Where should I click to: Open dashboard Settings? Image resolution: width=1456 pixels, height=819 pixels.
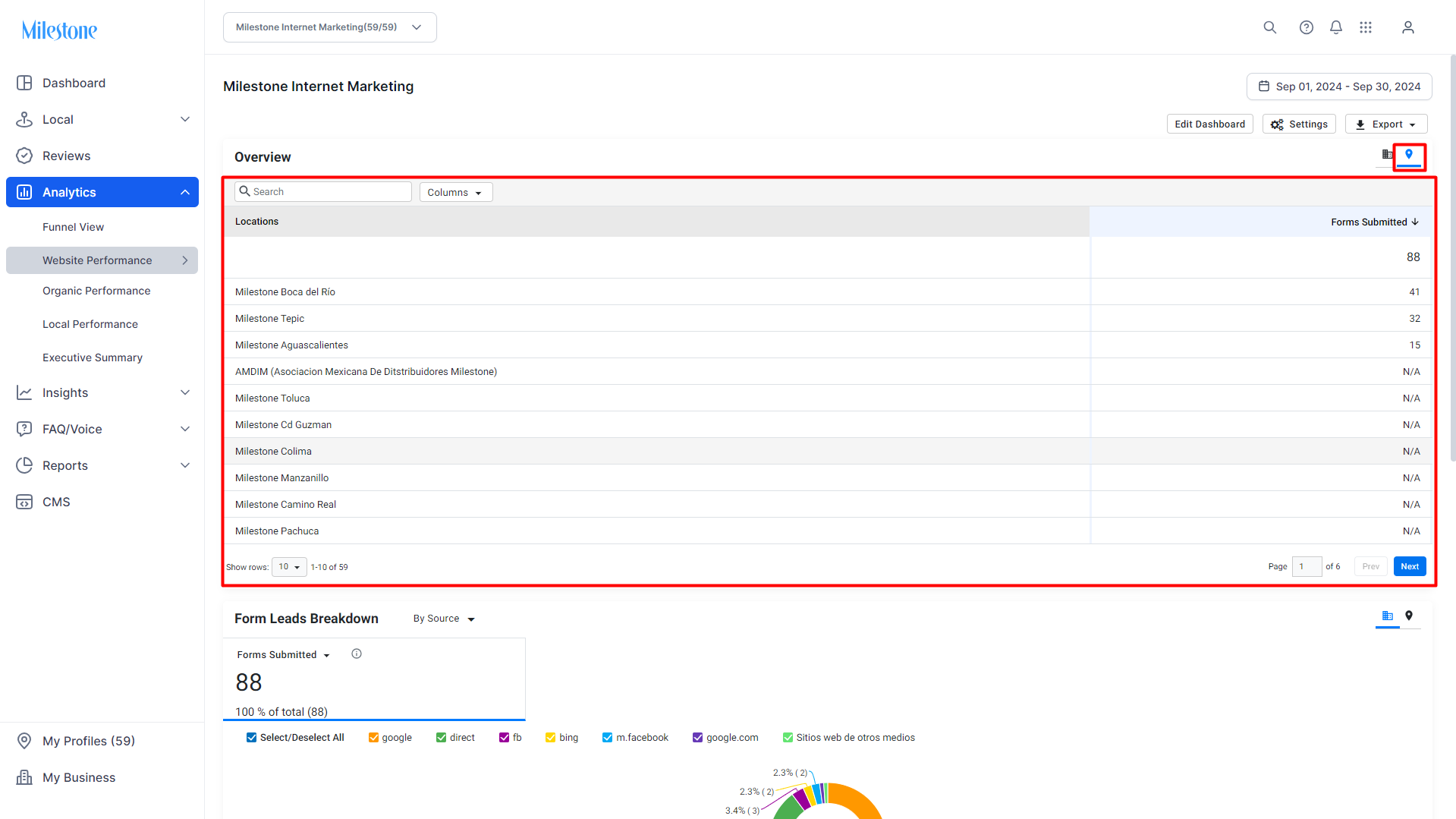click(x=1299, y=124)
